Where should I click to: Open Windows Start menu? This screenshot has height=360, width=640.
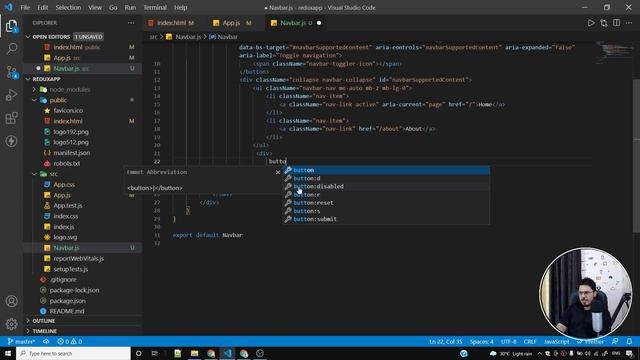click(8, 353)
